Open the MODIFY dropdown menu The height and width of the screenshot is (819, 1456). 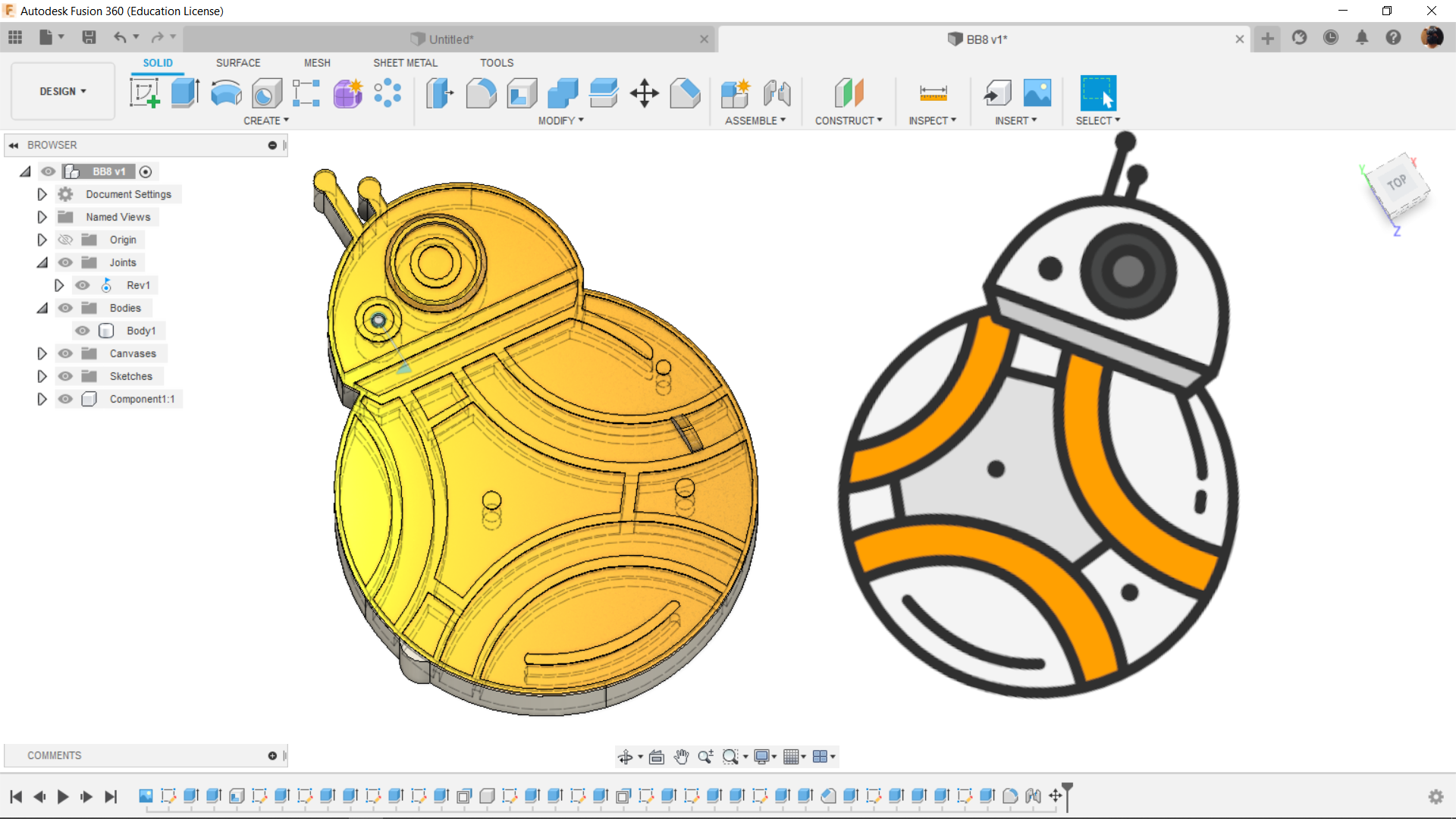(x=560, y=121)
